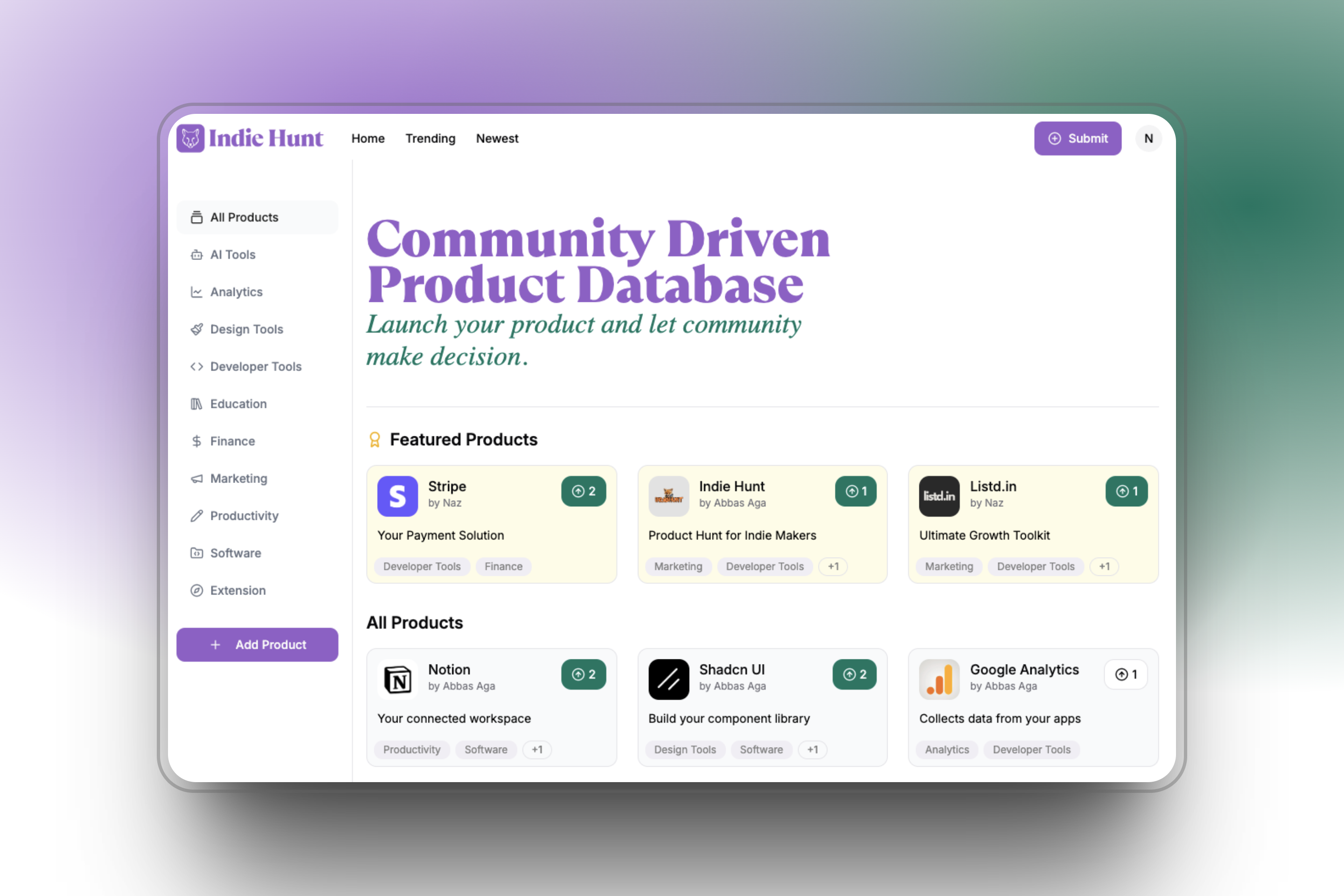The width and height of the screenshot is (1344, 896).
Task: Click the Education books icon
Action: [196, 404]
